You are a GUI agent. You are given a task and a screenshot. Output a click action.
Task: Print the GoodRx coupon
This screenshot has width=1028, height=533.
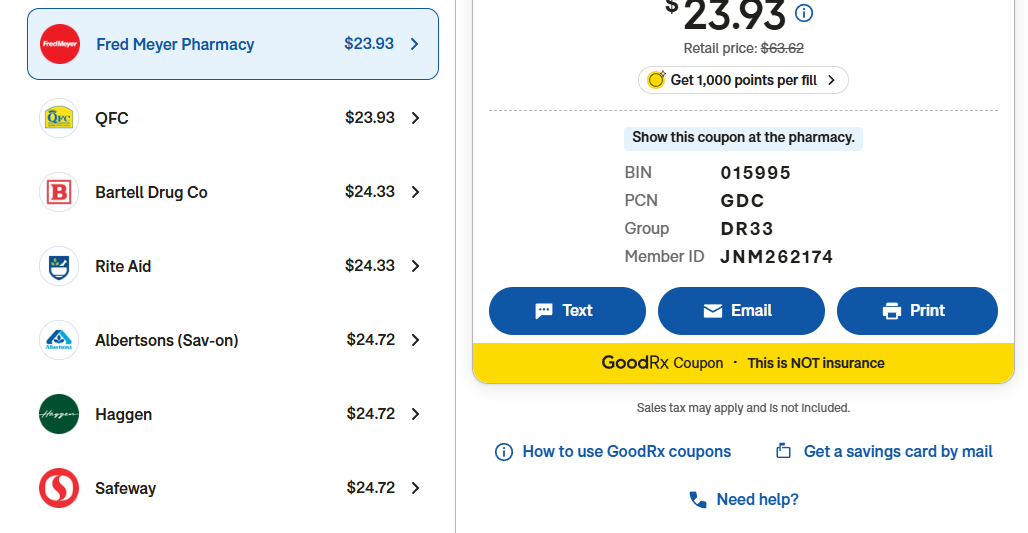917,311
